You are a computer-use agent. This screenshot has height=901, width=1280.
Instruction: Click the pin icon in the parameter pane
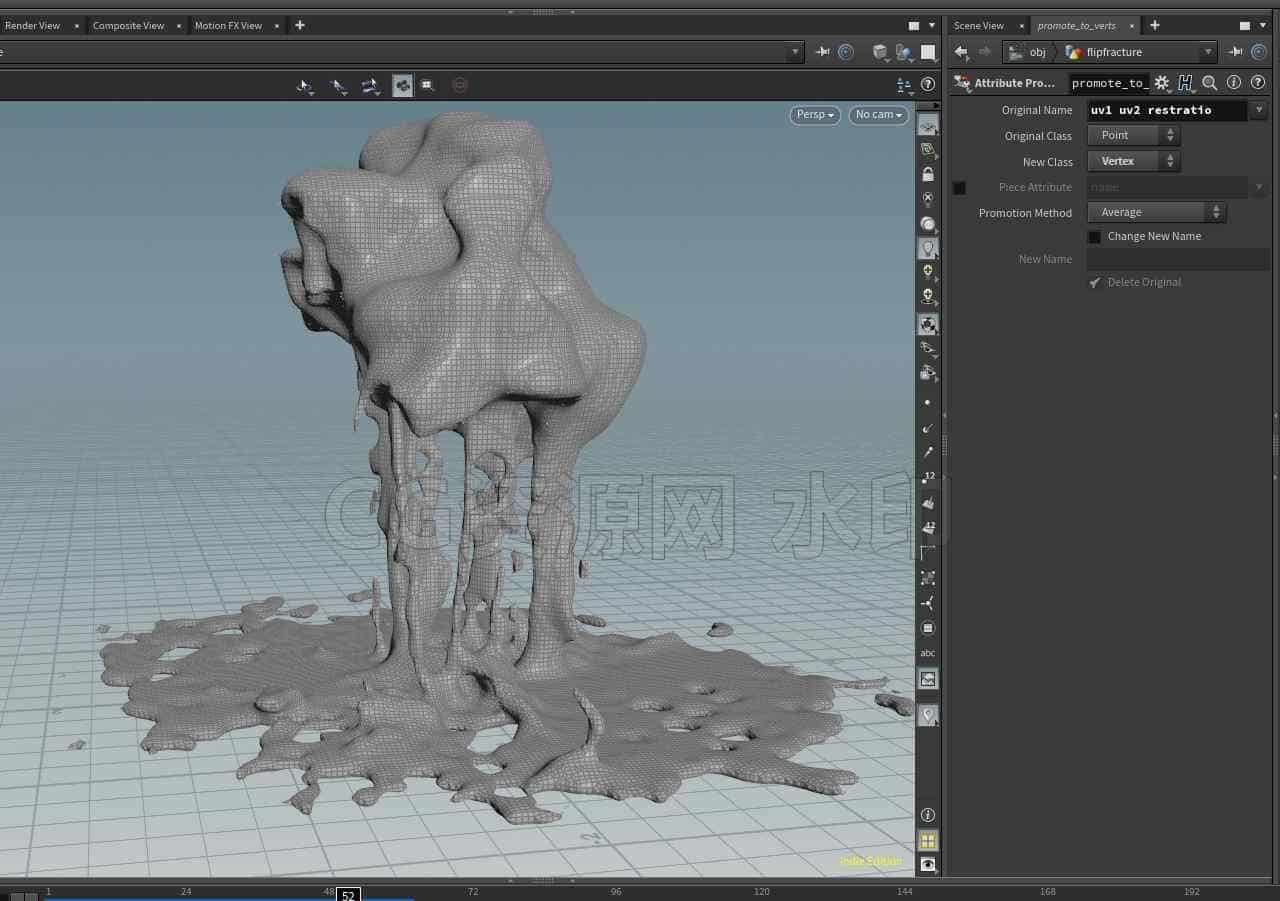pos(1235,52)
